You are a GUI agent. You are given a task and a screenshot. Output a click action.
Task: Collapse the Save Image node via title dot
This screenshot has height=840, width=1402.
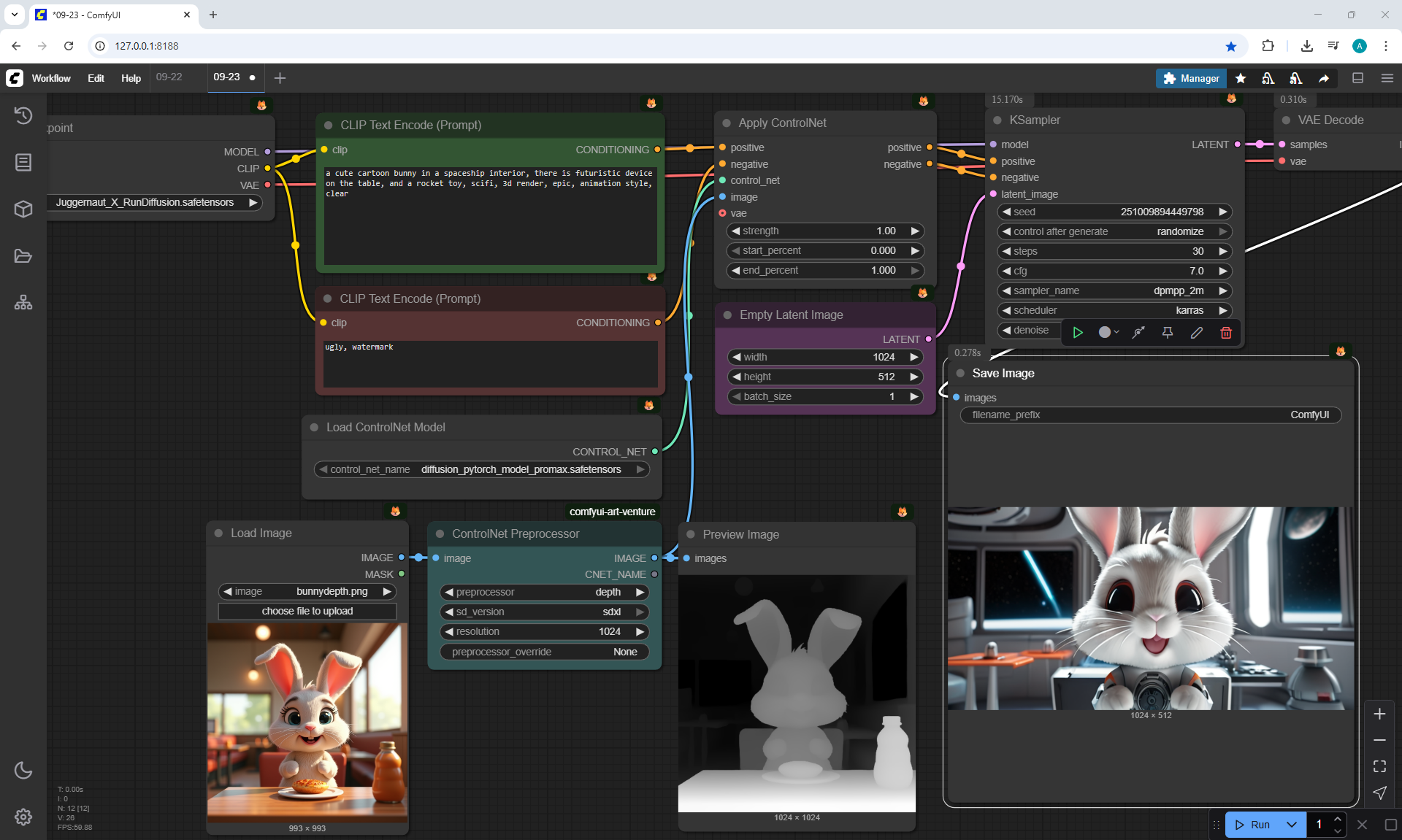coord(961,373)
